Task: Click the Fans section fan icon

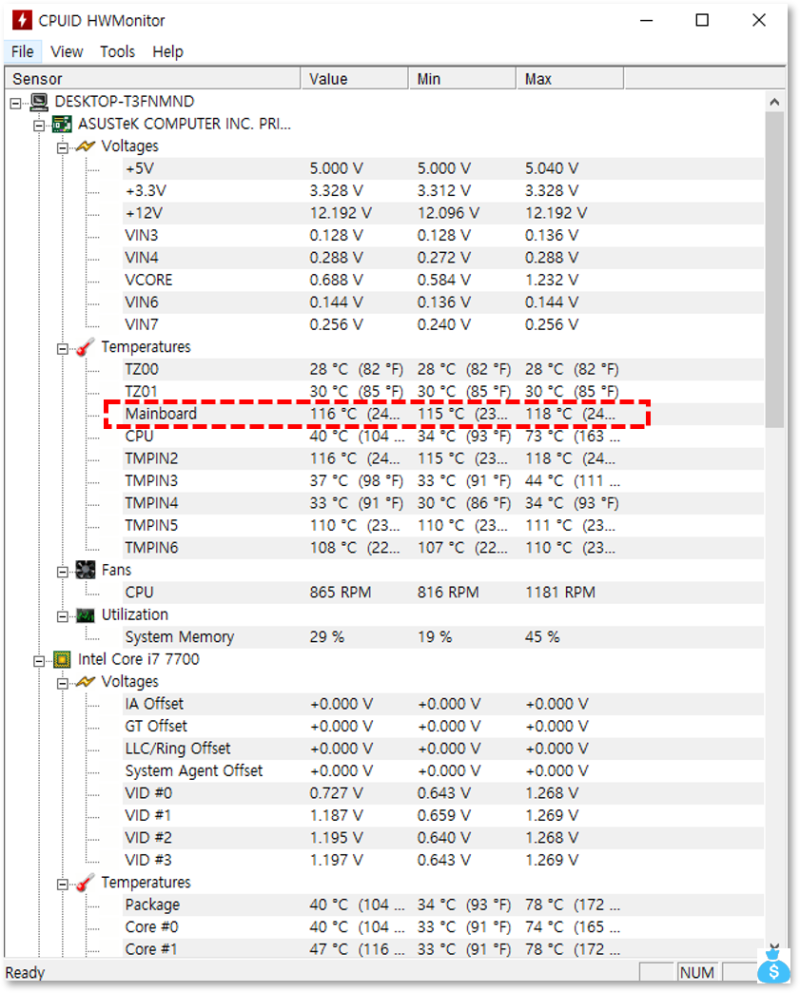Action: pyautogui.click(x=86, y=570)
